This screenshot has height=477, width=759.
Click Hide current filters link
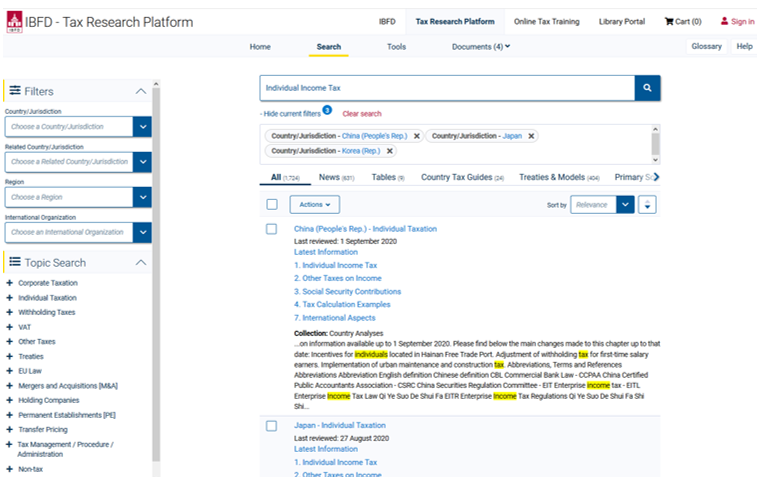pos(292,114)
